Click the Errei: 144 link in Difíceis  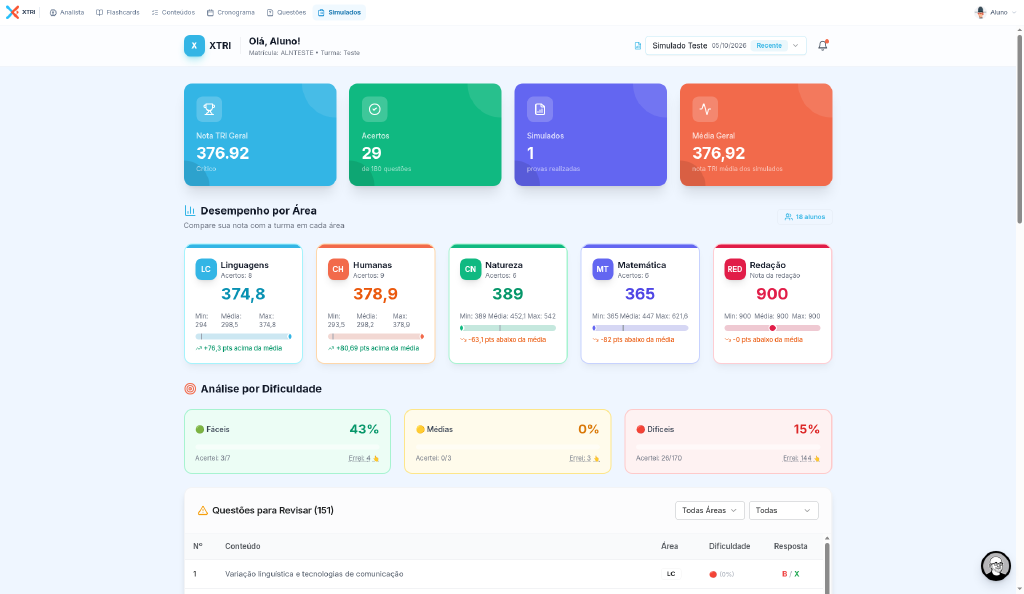click(x=801, y=458)
